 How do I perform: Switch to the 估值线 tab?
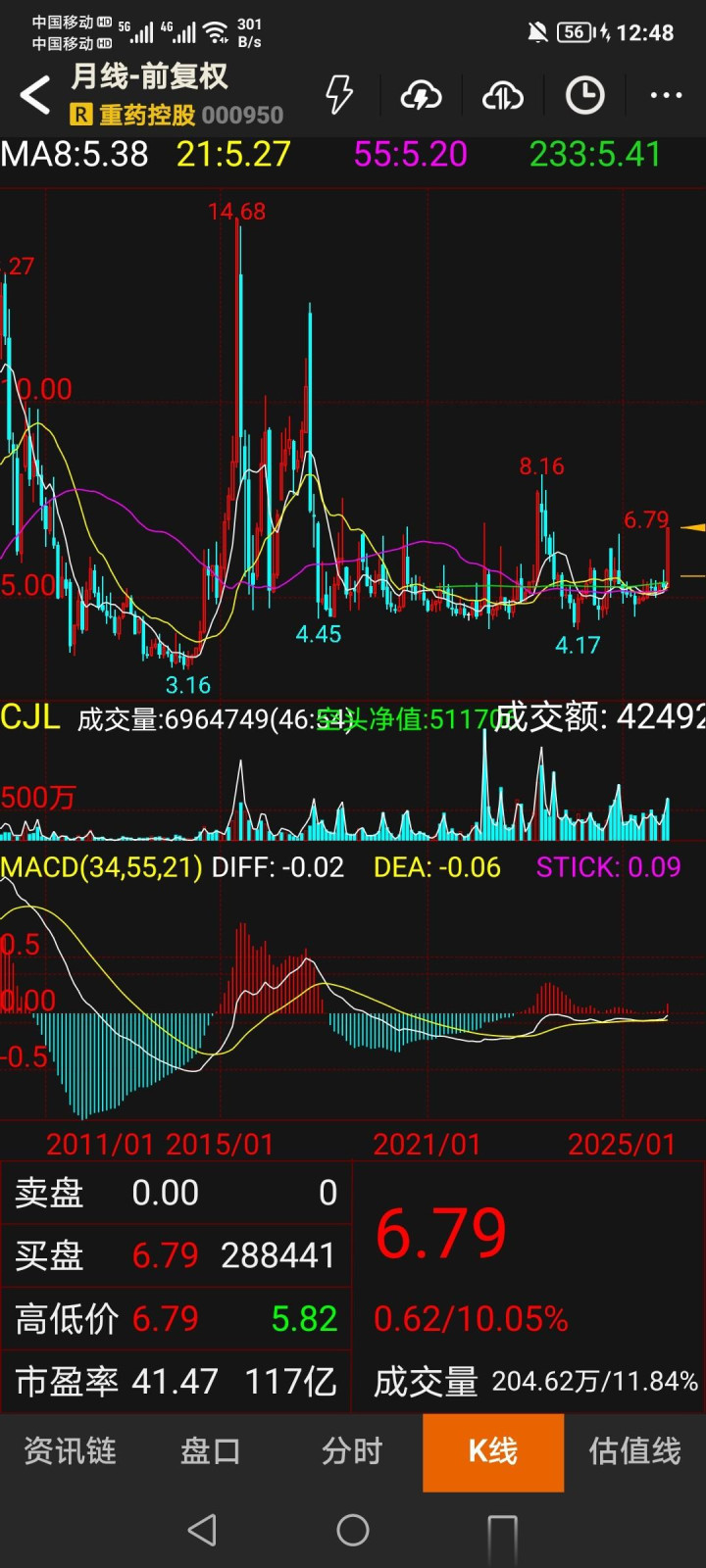coord(634,1451)
